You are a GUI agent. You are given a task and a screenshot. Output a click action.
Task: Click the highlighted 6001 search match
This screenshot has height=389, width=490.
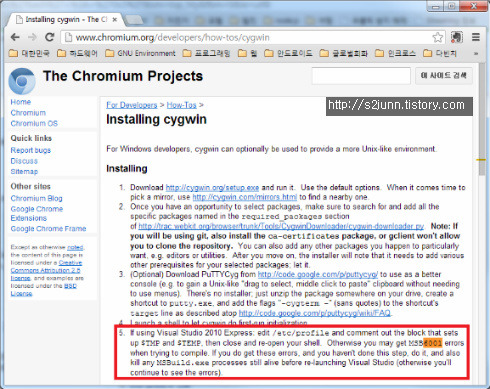click(433, 343)
